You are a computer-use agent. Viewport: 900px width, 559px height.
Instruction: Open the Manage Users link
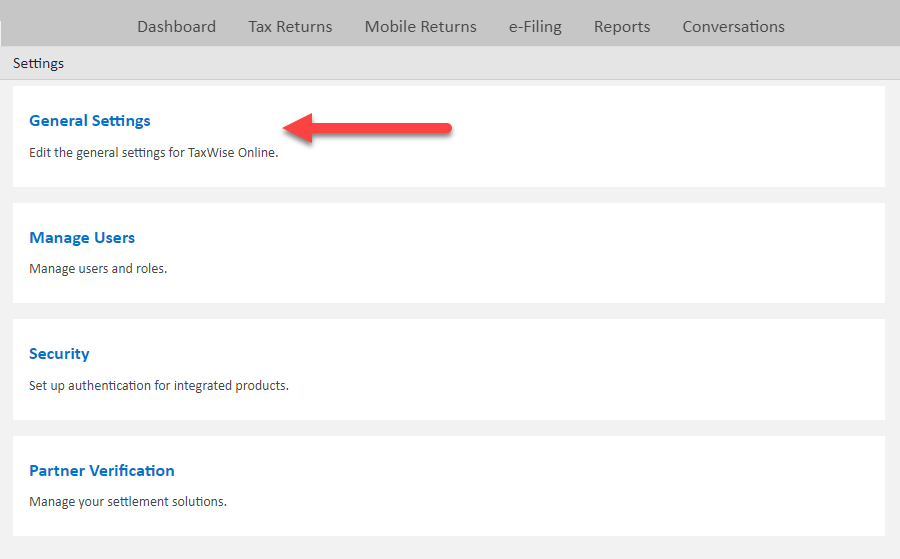pyautogui.click(x=82, y=238)
